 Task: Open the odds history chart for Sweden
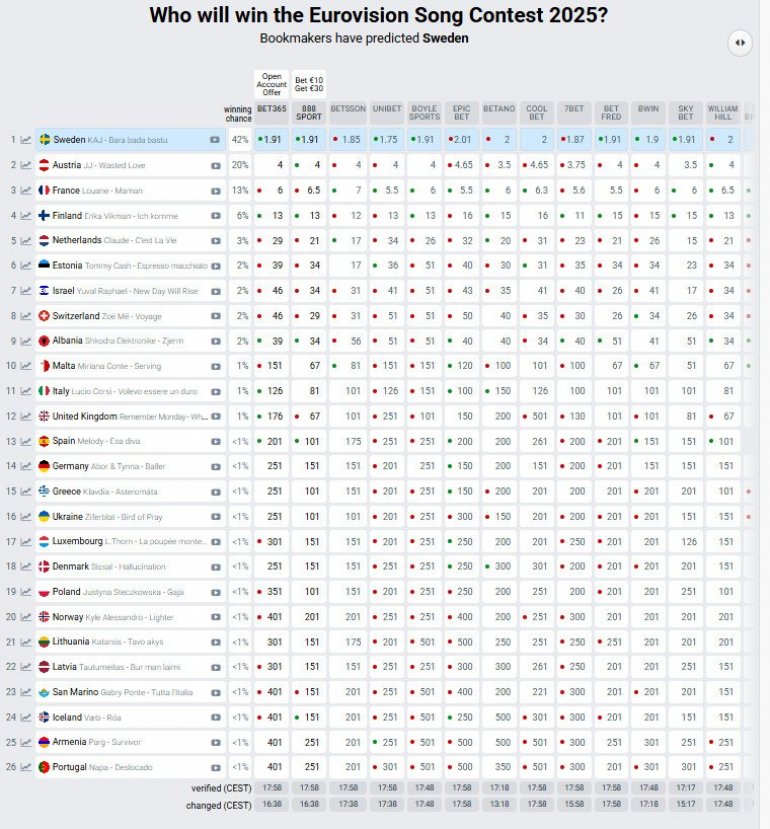(25, 139)
